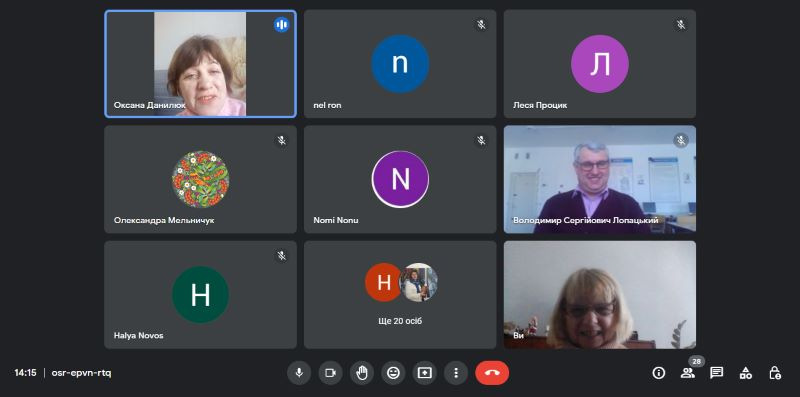
Task: Open host controls lock icon
Action: click(x=775, y=373)
